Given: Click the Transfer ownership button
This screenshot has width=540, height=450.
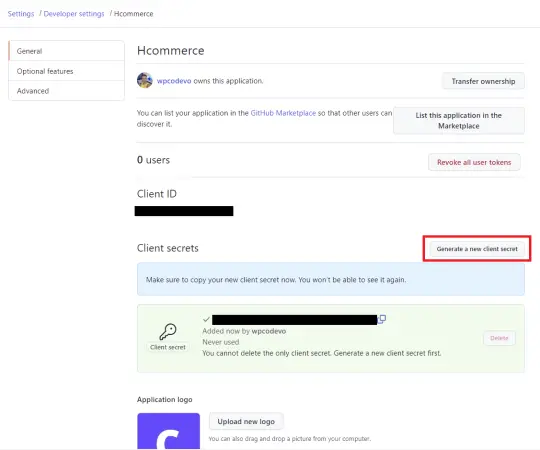Looking at the screenshot, I should pos(483,81).
